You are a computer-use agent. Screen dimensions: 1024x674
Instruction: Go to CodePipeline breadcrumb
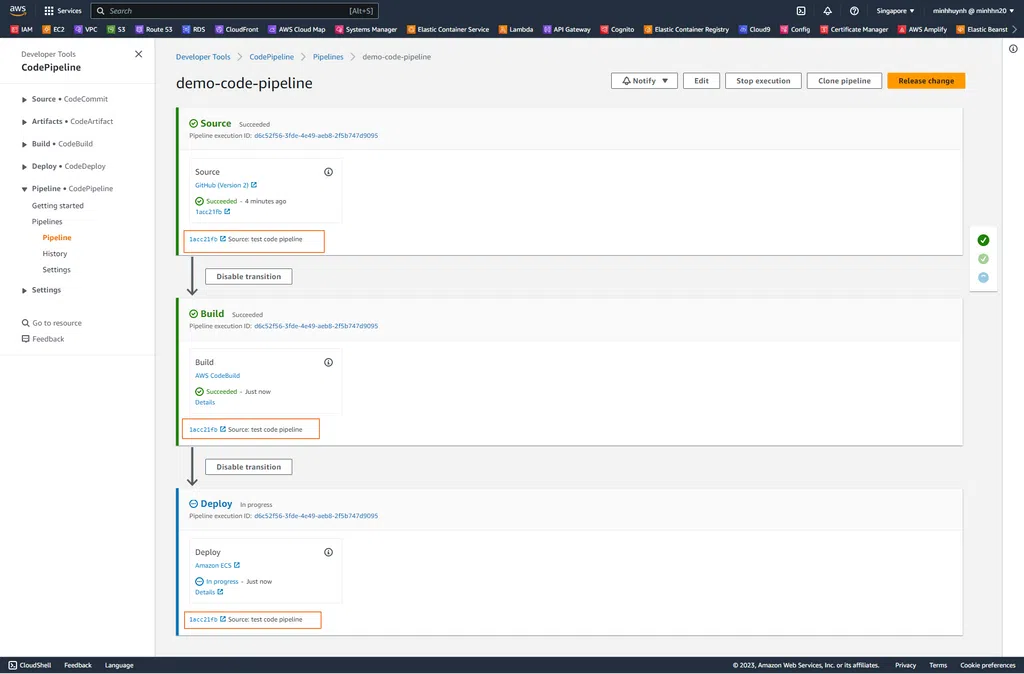[272, 57]
